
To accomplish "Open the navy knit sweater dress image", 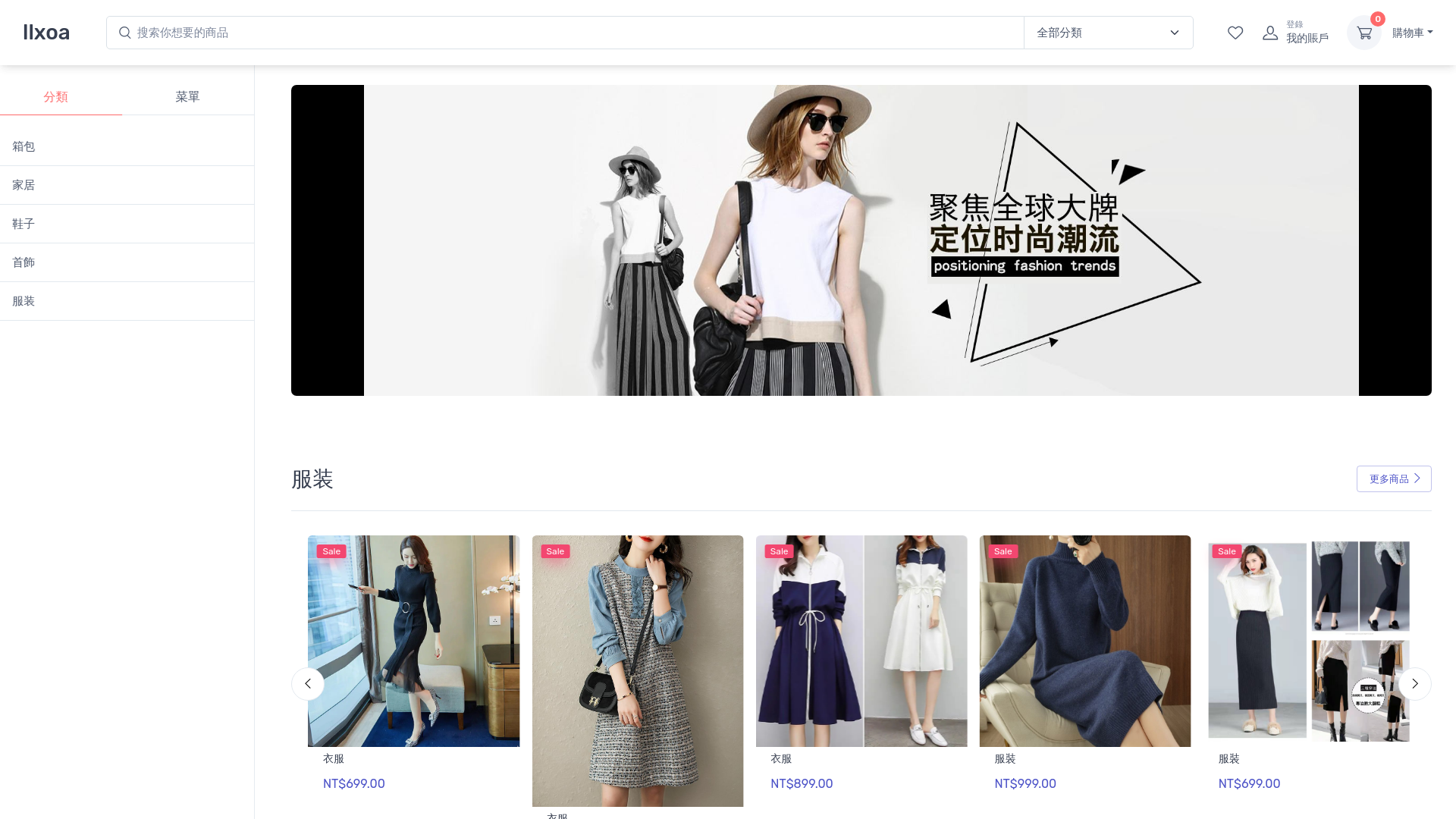I will coord(1085,641).
